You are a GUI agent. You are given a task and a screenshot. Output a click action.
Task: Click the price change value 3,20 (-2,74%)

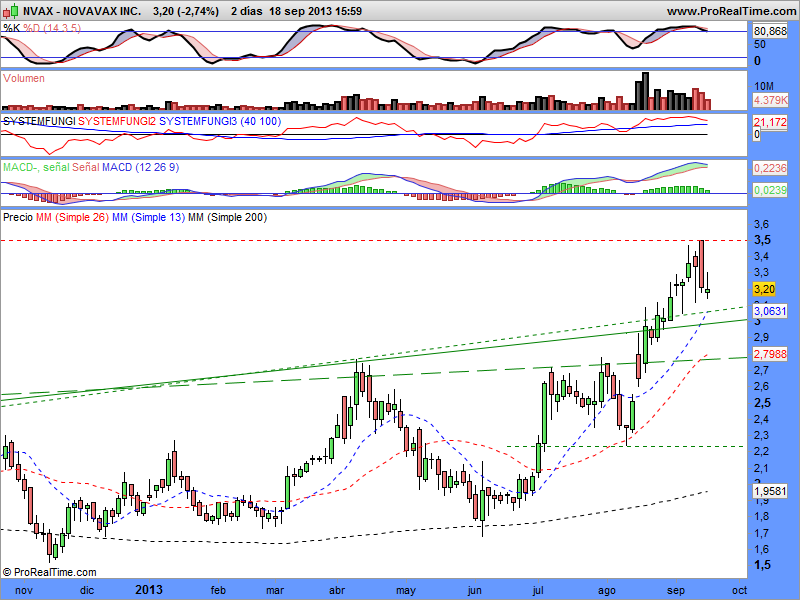pyautogui.click(x=186, y=11)
